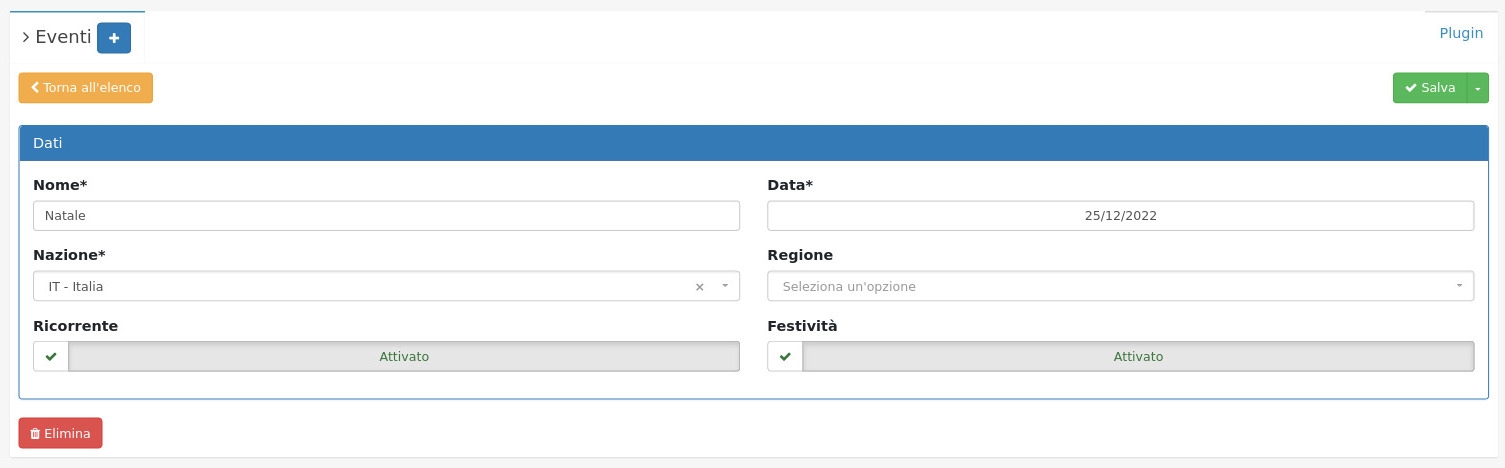Screen dimensions: 1505x468
Task: Click the Data date field
Action: tap(1120, 216)
